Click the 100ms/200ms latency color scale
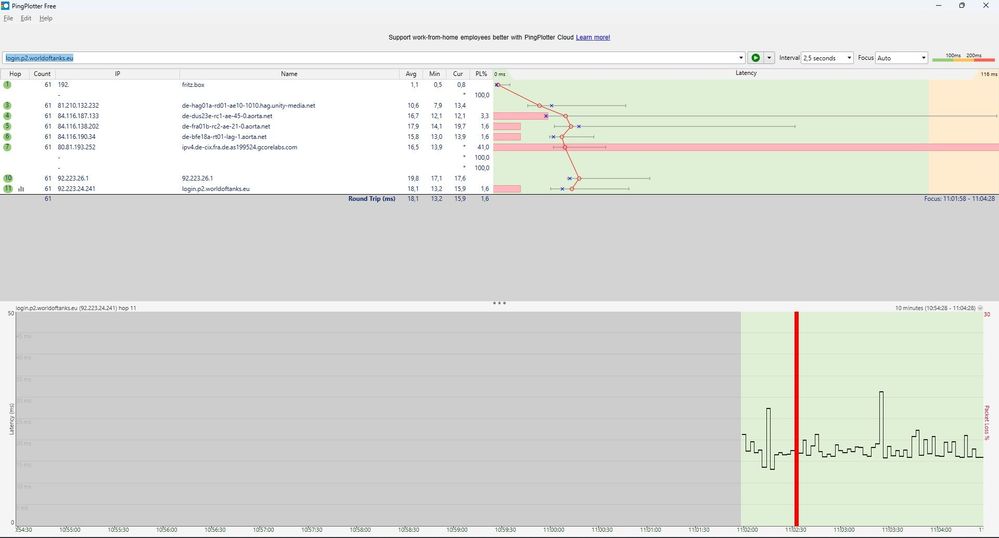This screenshot has height=538, width=999. [x=963, y=57]
